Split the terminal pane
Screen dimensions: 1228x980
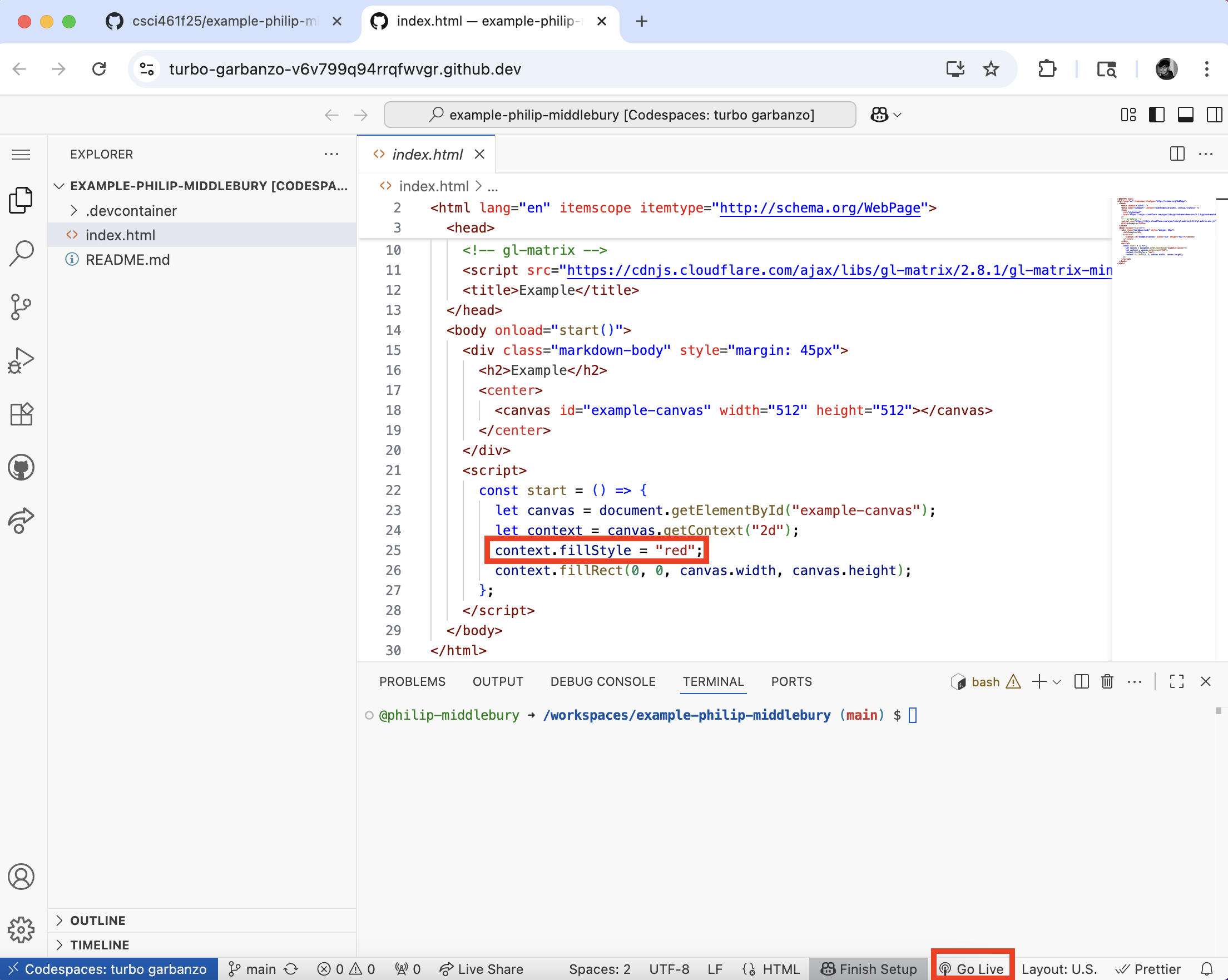1081,682
